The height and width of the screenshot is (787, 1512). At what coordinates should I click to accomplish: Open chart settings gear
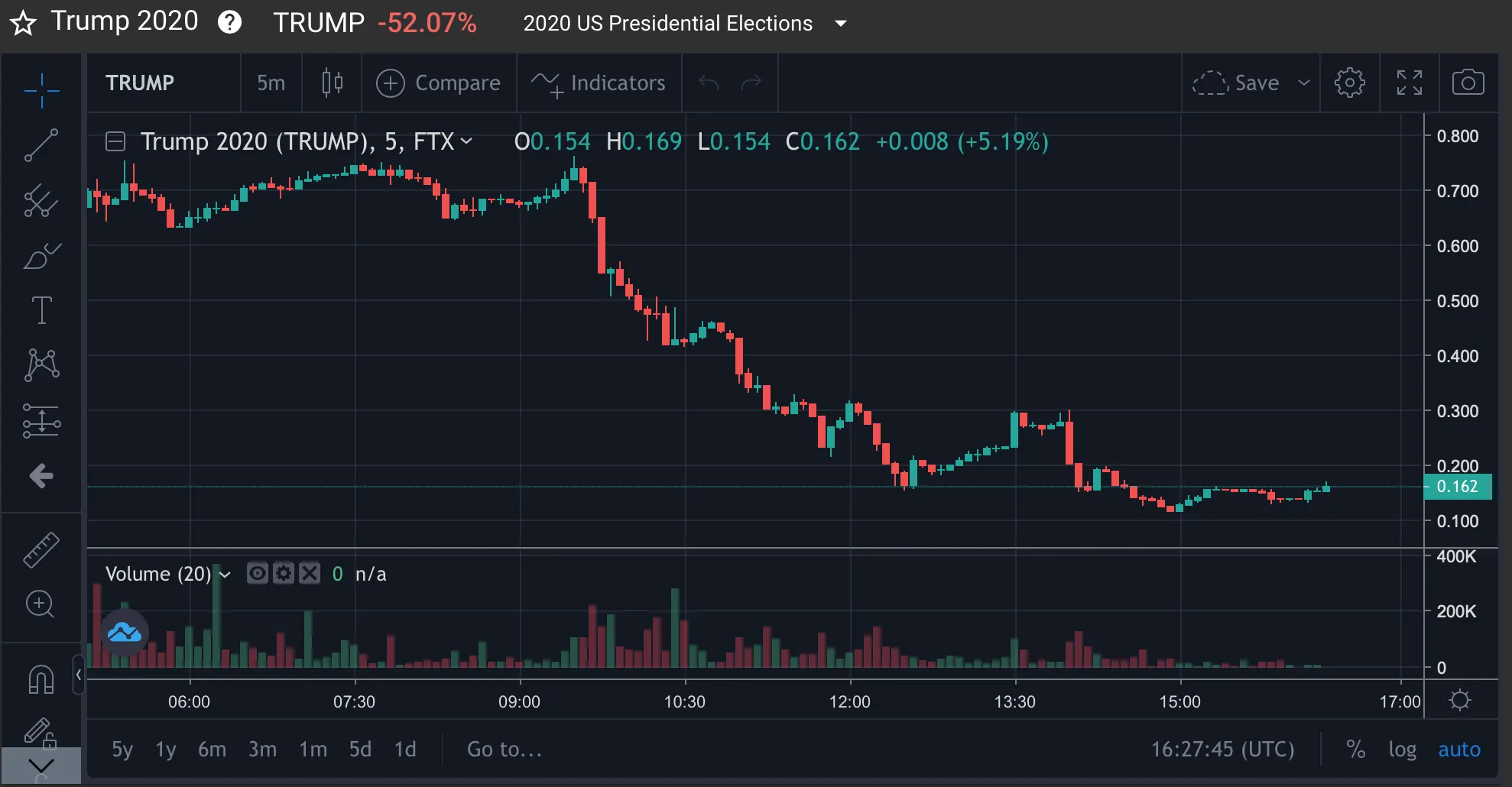[x=1349, y=83]
